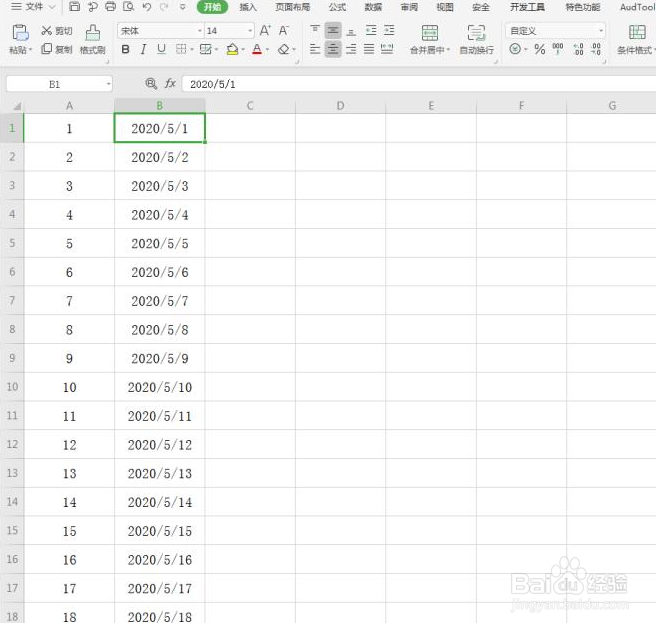
Task: Toggle bold formatting
Action: click(x=125, y=50)
